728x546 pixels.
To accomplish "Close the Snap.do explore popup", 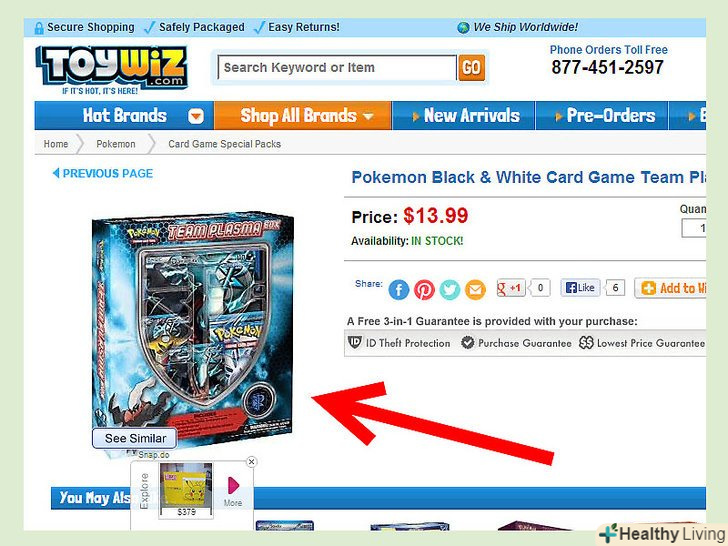I will (251, 462).
